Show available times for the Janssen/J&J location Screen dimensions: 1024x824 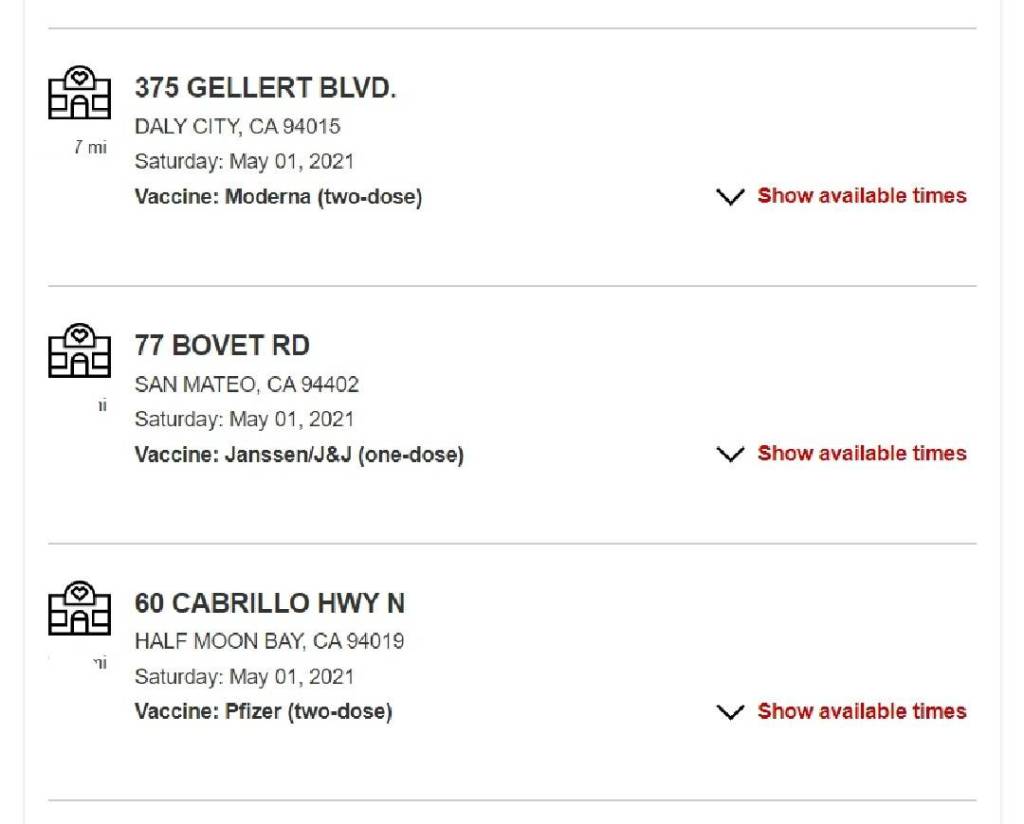coord(861,454)
